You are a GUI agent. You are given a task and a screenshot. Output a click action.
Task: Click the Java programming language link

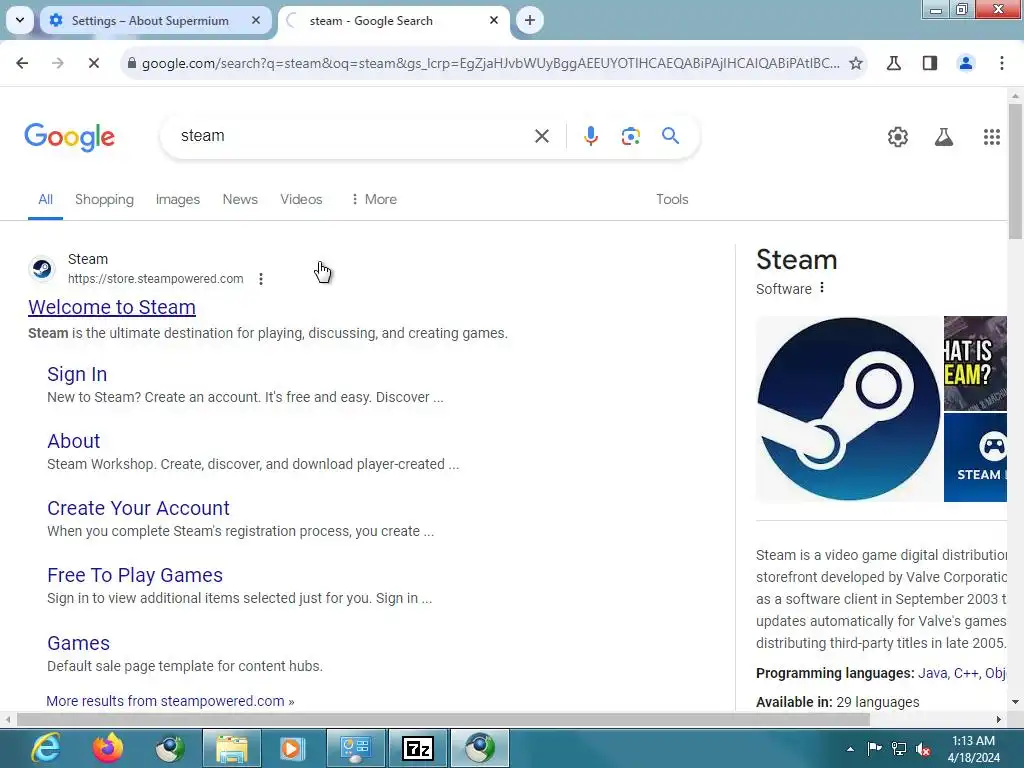(933, 673)
